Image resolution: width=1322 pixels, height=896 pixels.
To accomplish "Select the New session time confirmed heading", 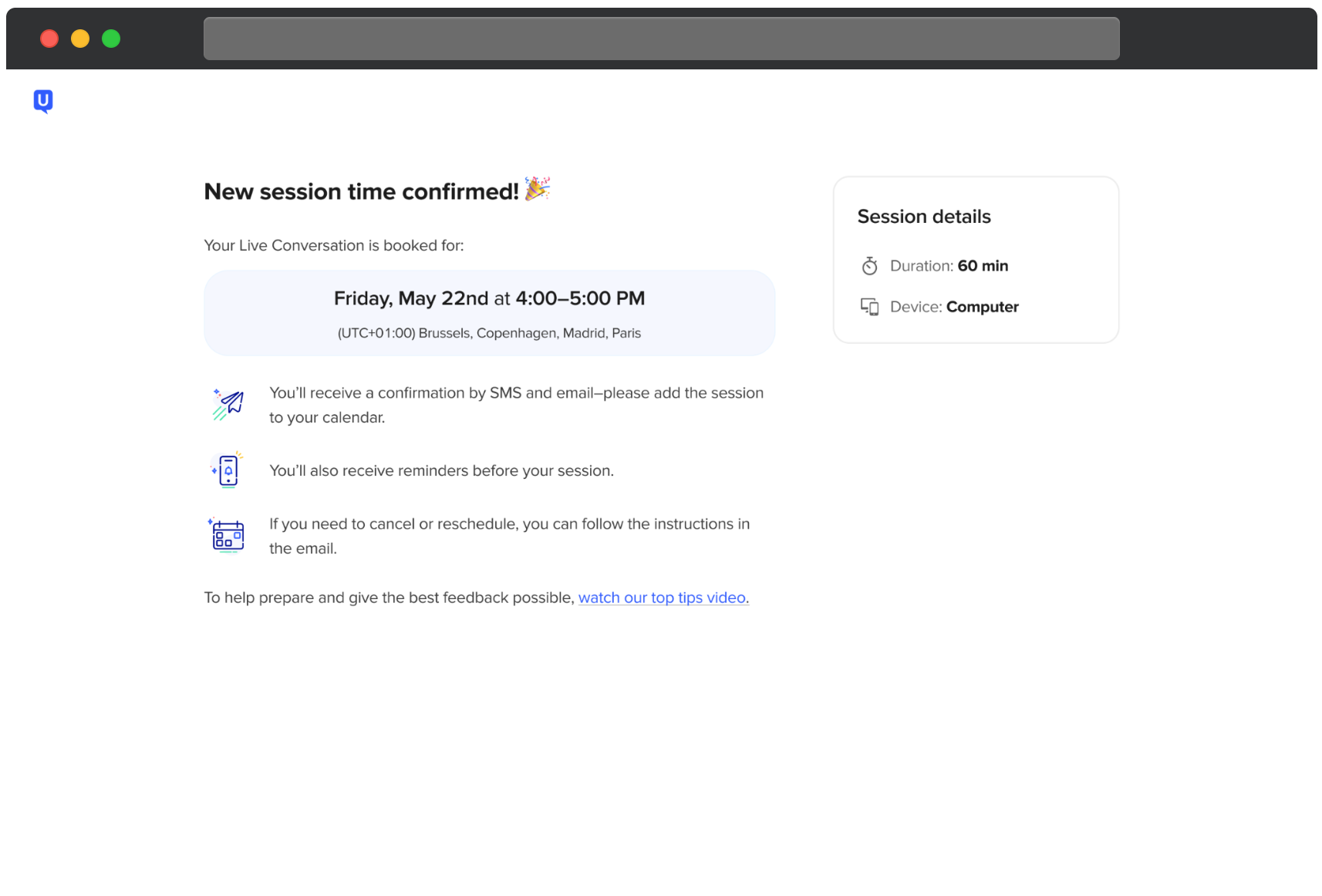I will [362, 191].
